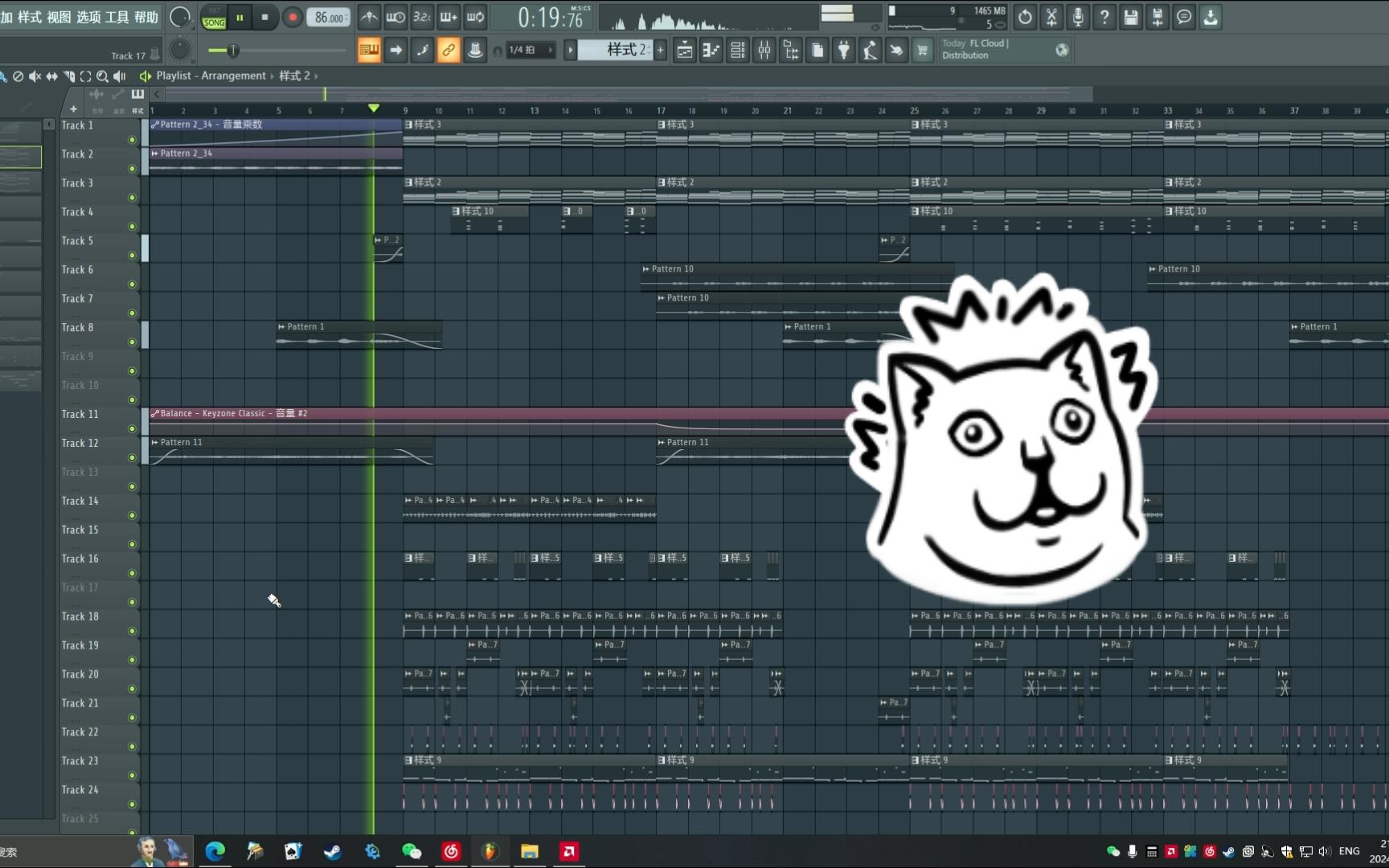1389x868 pixels.
Task: Mute Track 11 via its green dot
Action: click(x=132, y=429)
